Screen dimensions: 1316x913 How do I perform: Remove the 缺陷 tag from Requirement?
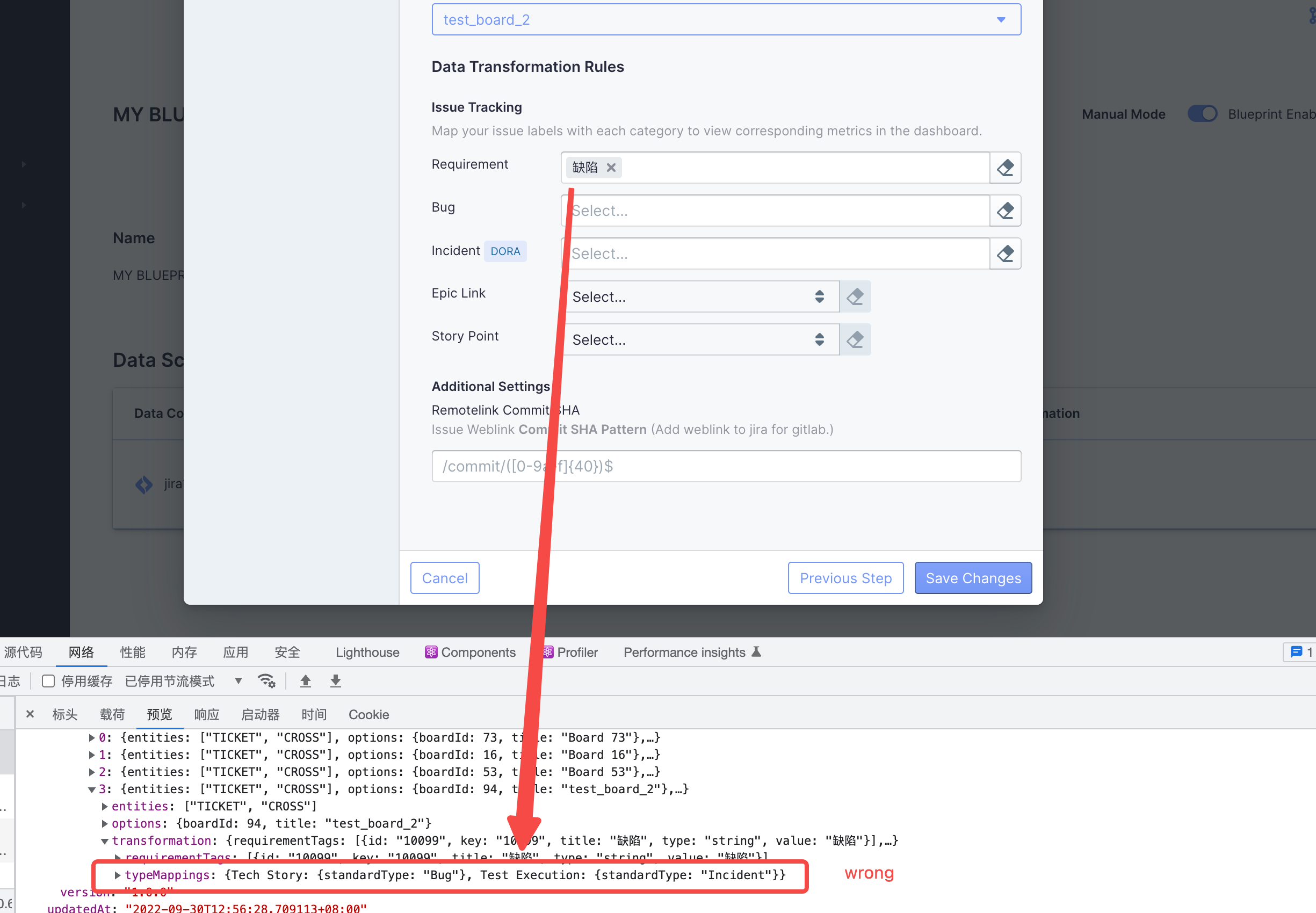click(611, 168)
